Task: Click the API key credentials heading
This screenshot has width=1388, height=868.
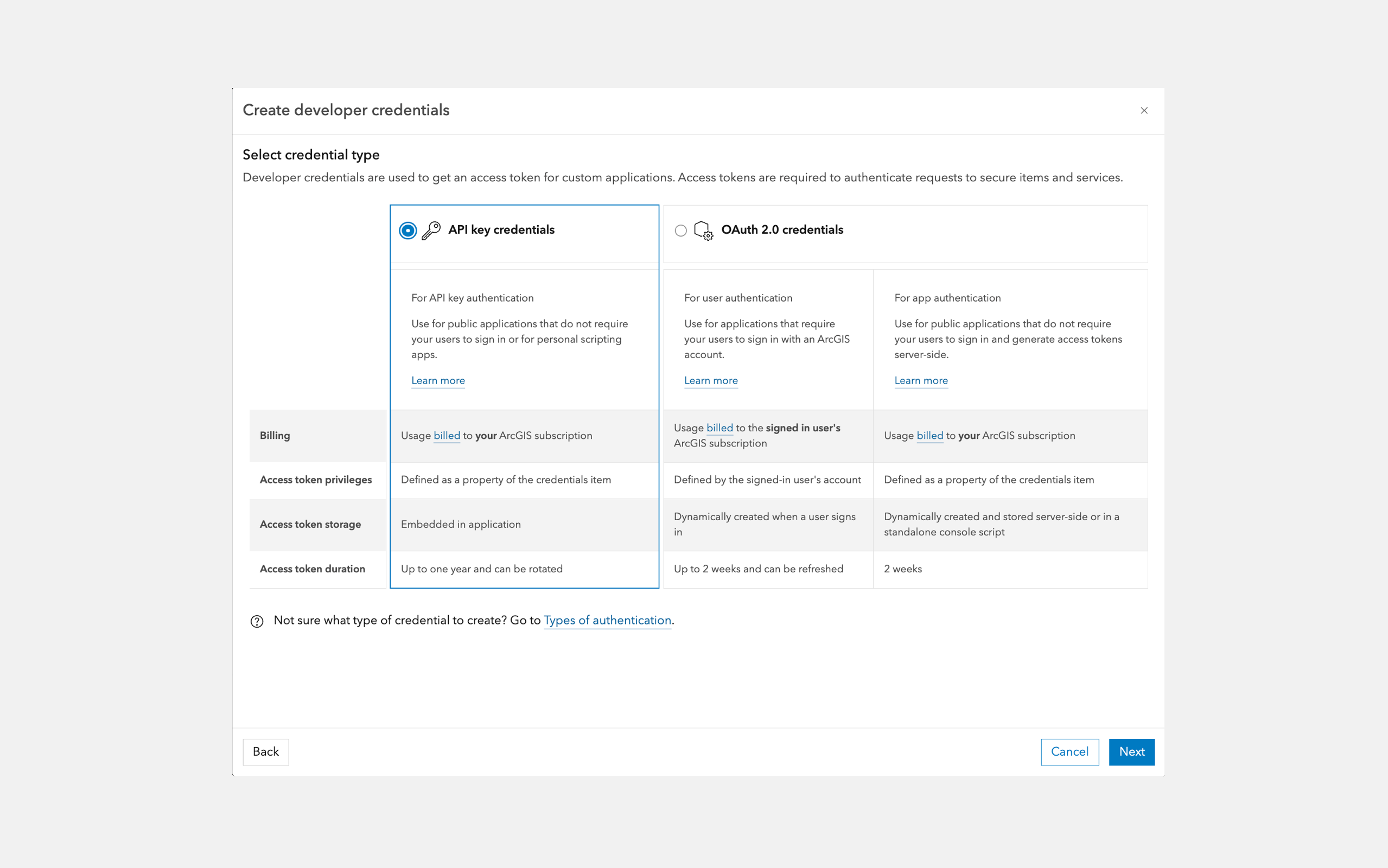Action: tap(501, 229)
